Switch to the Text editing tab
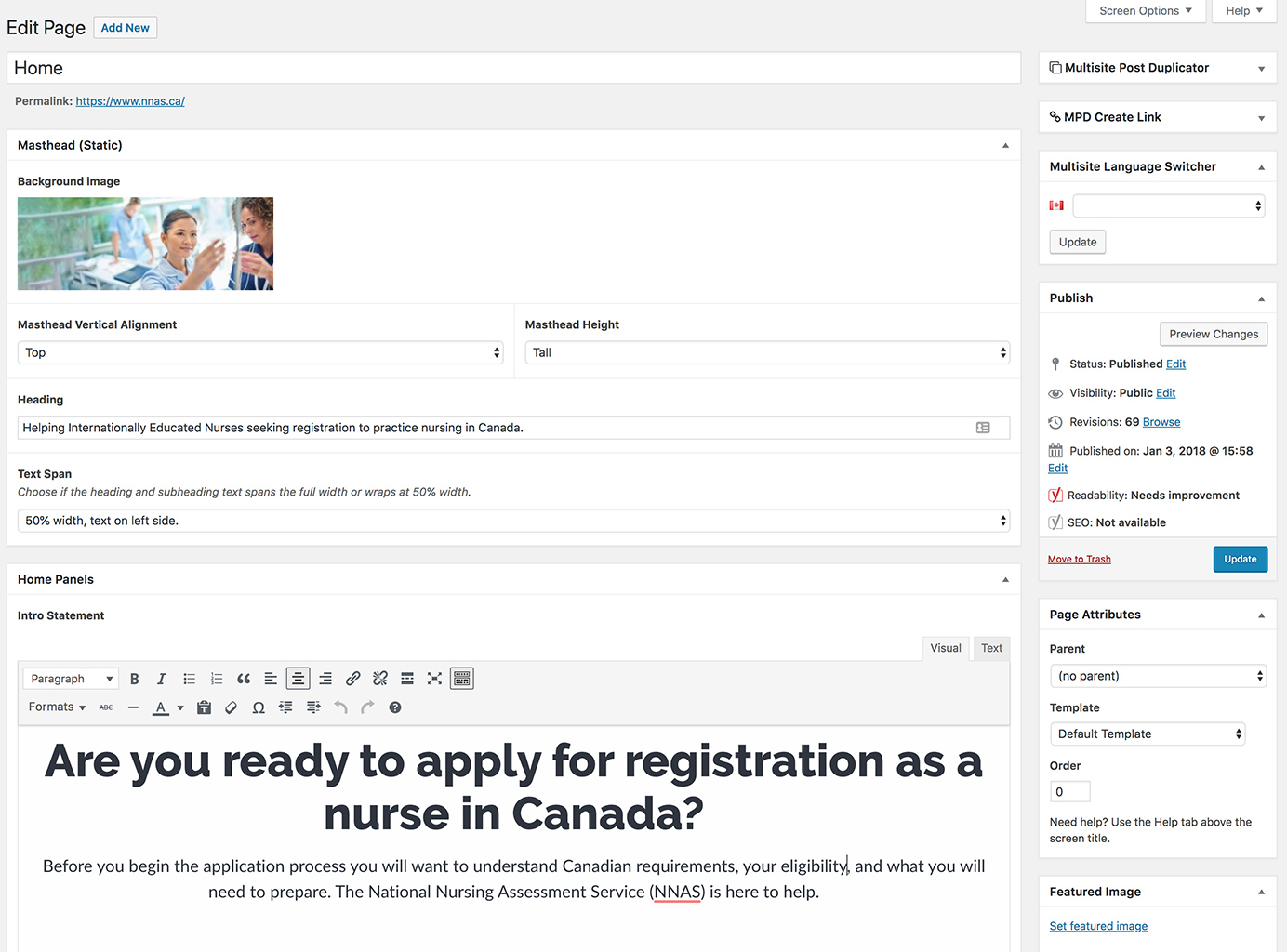This screenshot has width=1287, height=952. [x=990, y=648]
